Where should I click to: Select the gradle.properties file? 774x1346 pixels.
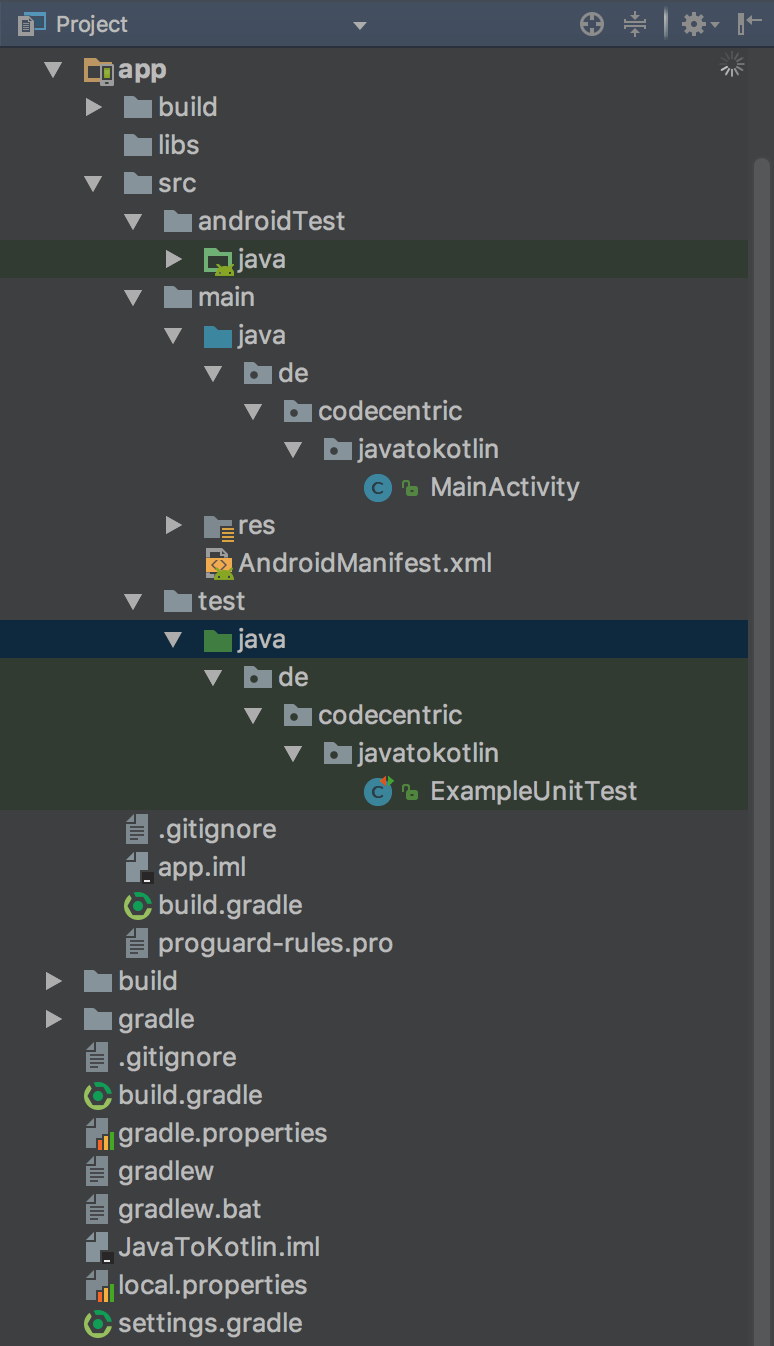222,1133
